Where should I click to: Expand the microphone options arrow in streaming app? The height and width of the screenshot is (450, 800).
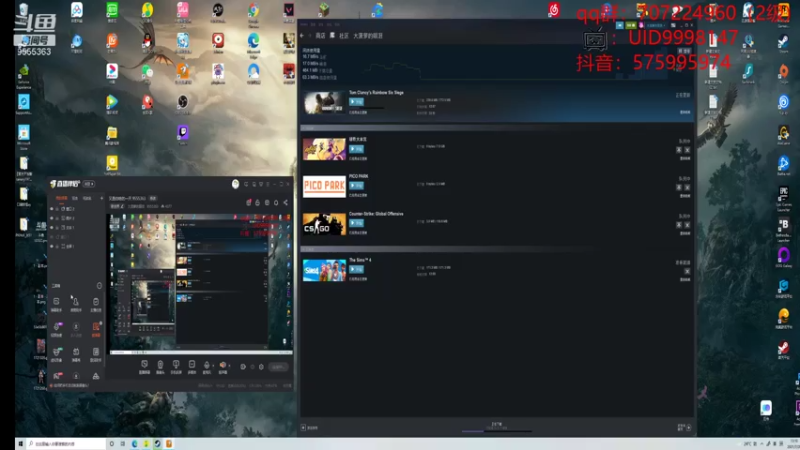click(x=213, y=365)
